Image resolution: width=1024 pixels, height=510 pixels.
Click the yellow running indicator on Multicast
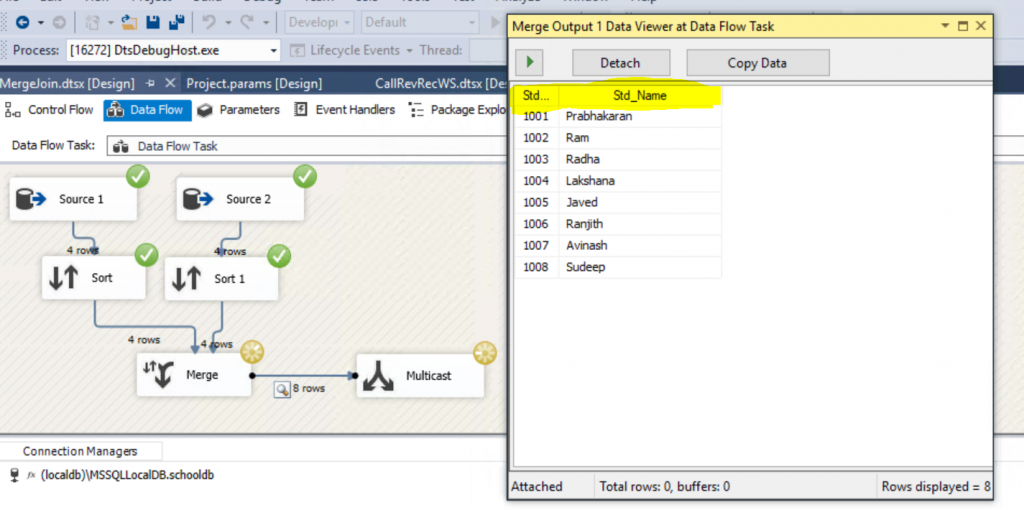coord(485,353)
